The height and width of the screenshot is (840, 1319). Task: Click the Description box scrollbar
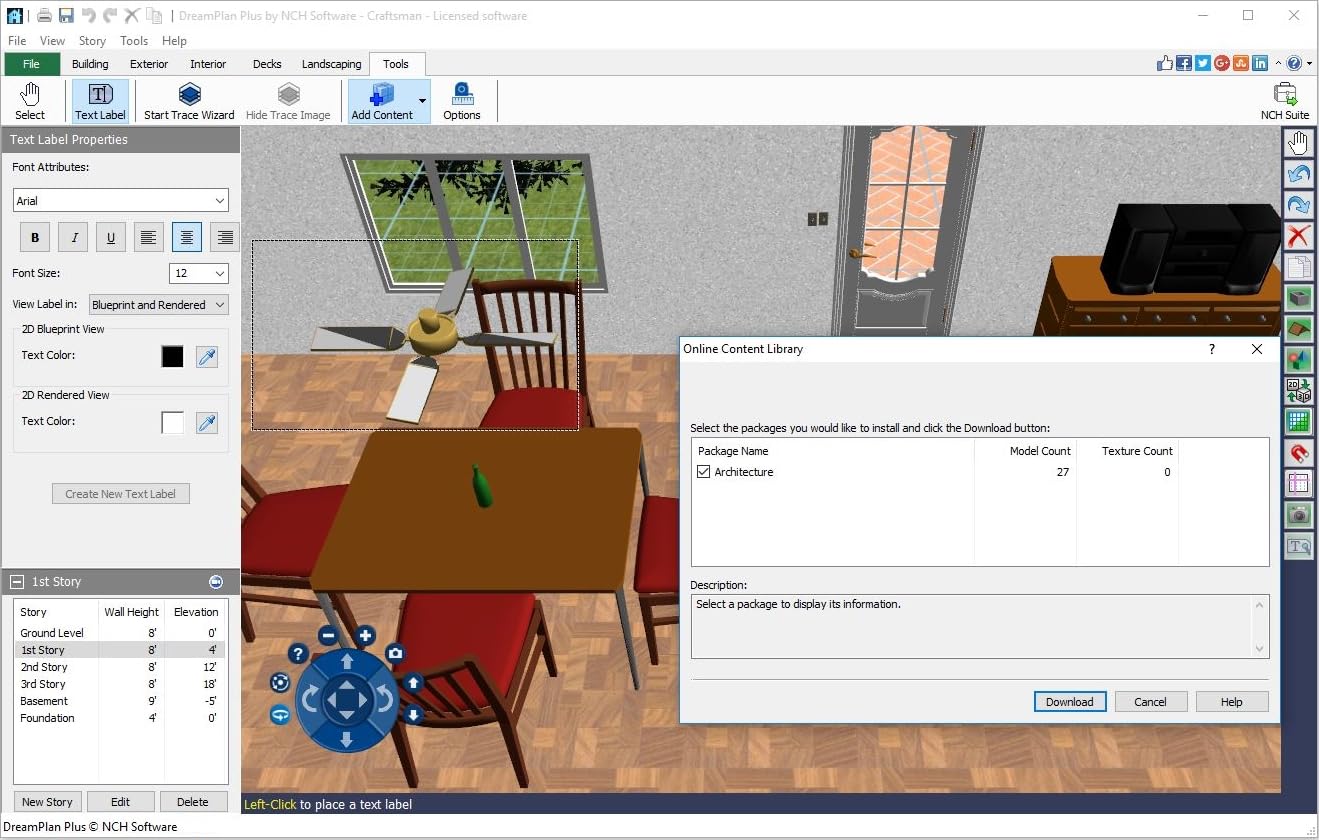[x=1260, y=626]
